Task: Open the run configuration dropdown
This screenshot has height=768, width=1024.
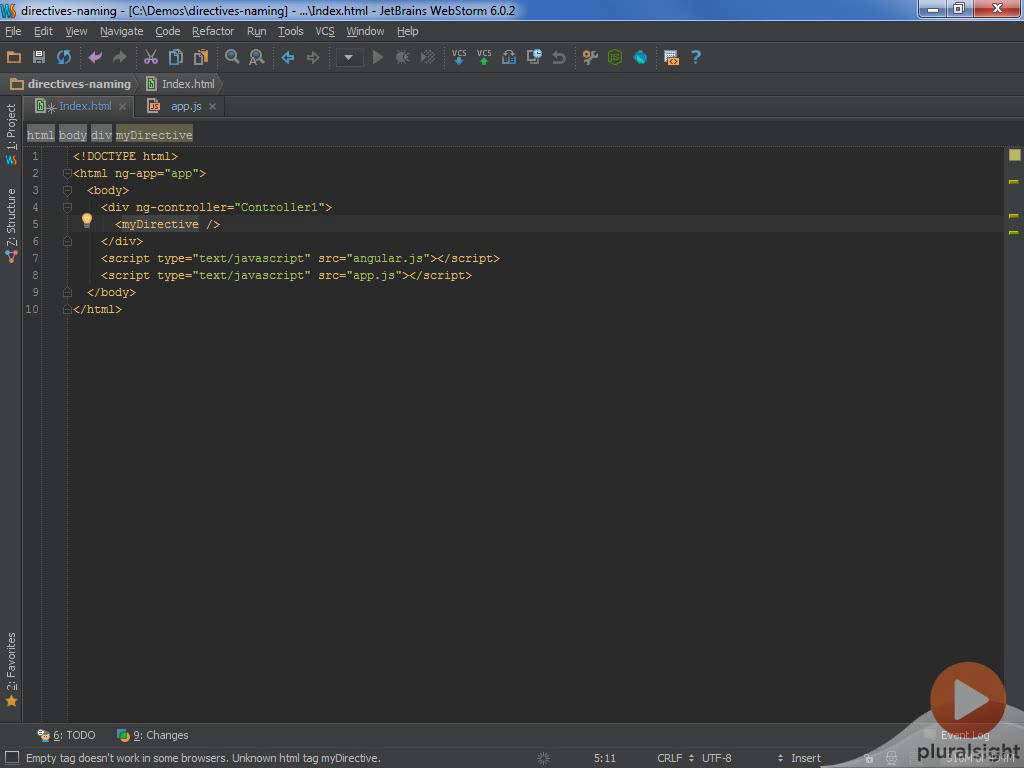Action: click(x=349, y=57)
